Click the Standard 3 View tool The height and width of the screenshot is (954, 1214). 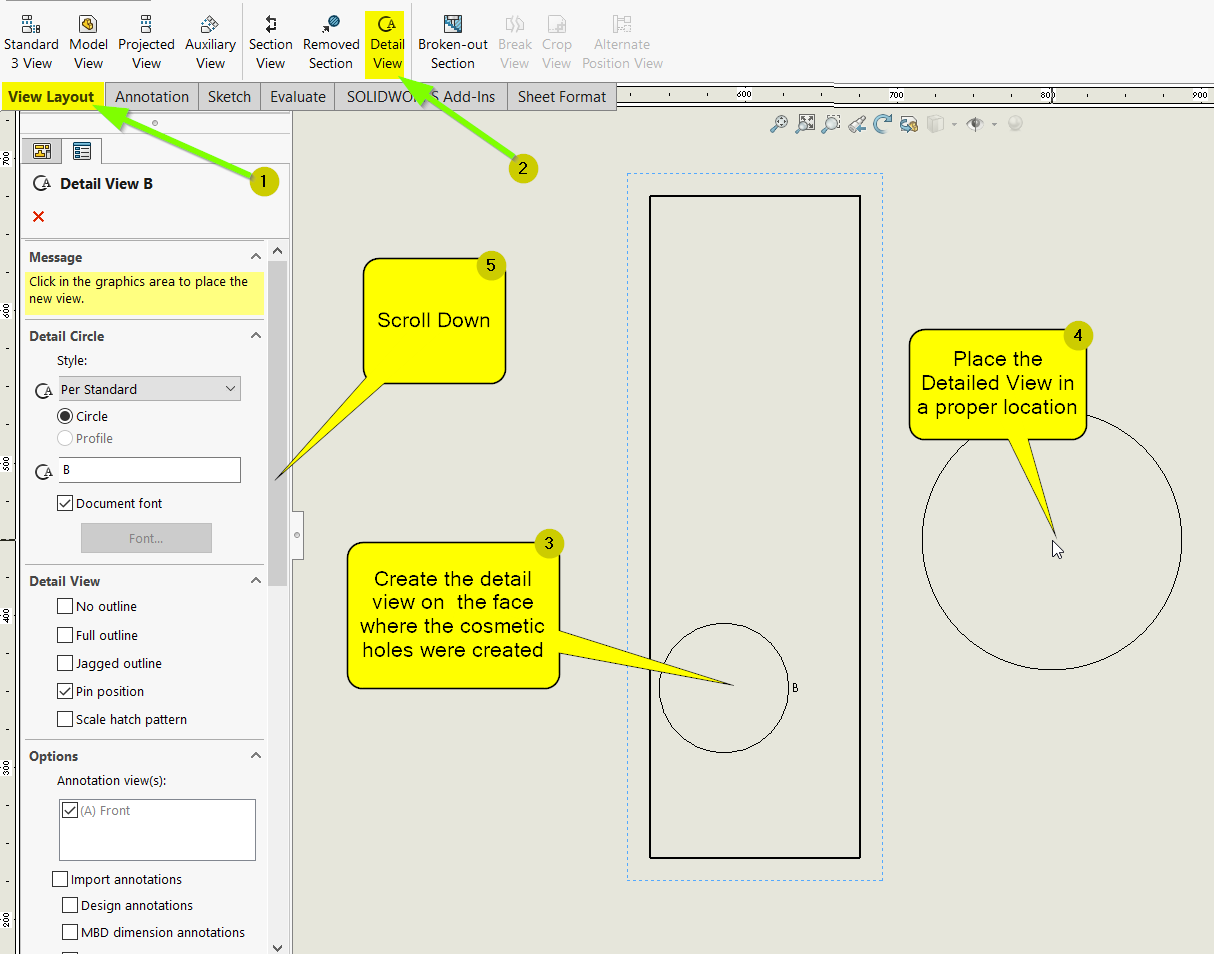point(31,42)
